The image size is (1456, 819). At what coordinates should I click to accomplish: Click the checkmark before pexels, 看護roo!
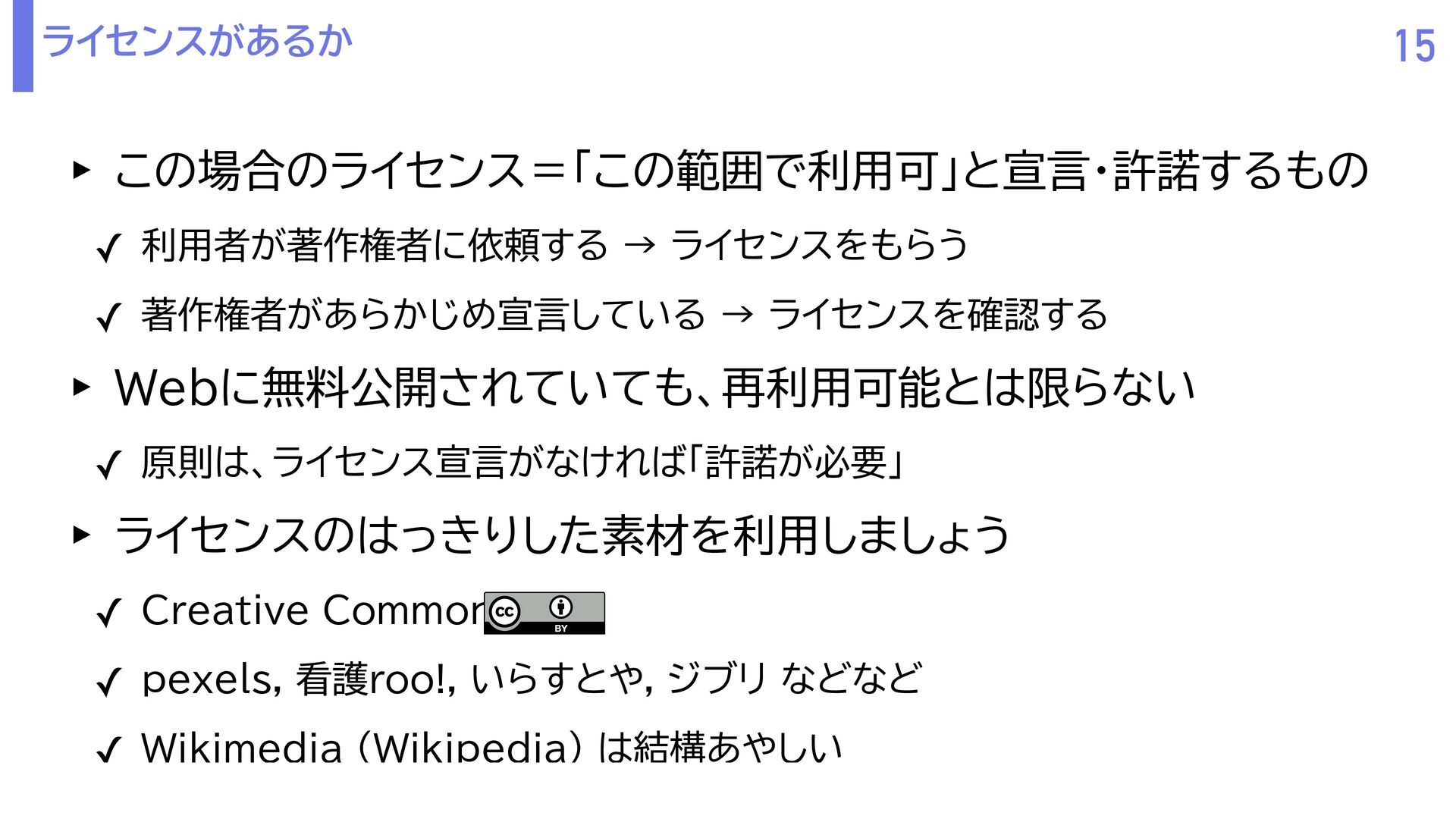[x=108, y=682]
